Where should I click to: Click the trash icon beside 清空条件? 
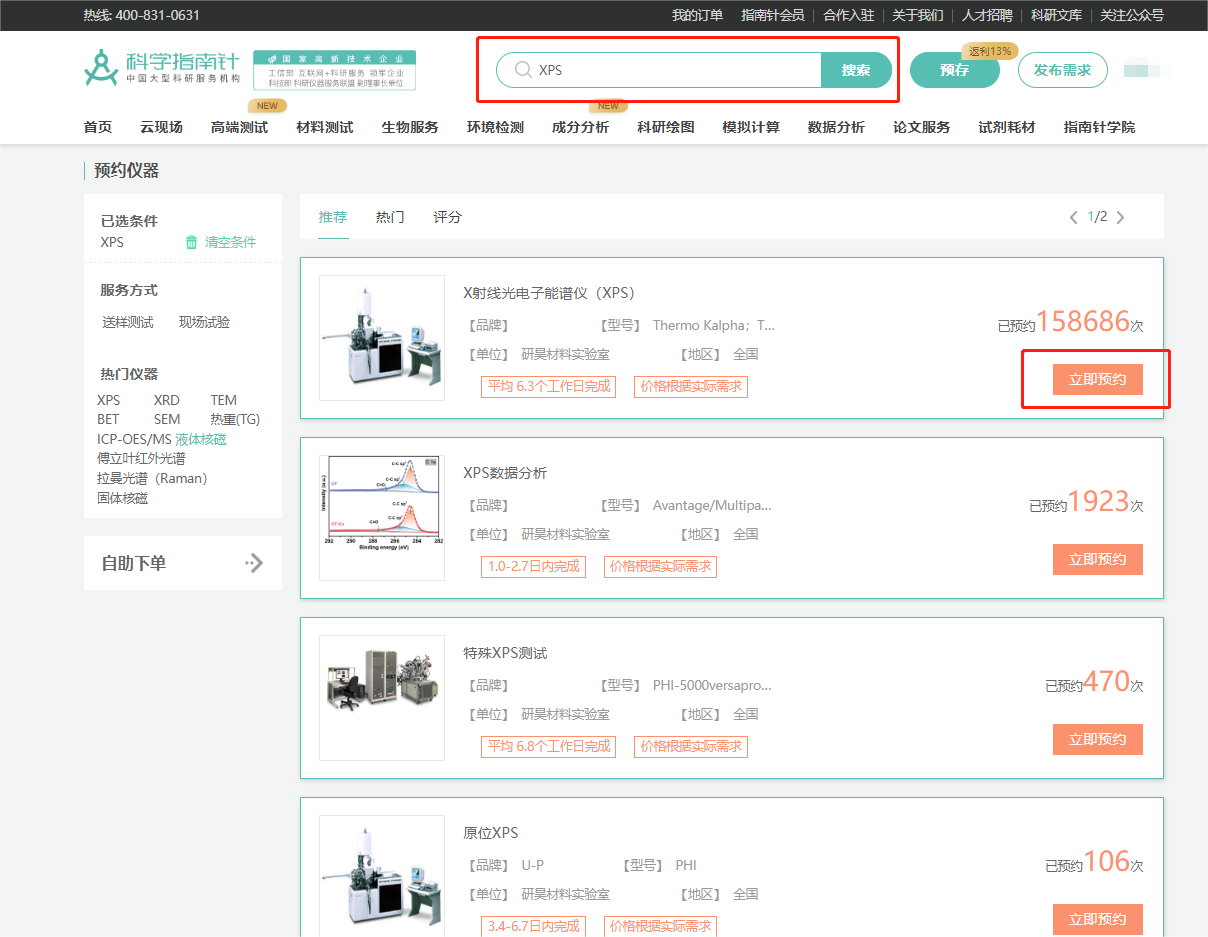click(x=191, y=242)
